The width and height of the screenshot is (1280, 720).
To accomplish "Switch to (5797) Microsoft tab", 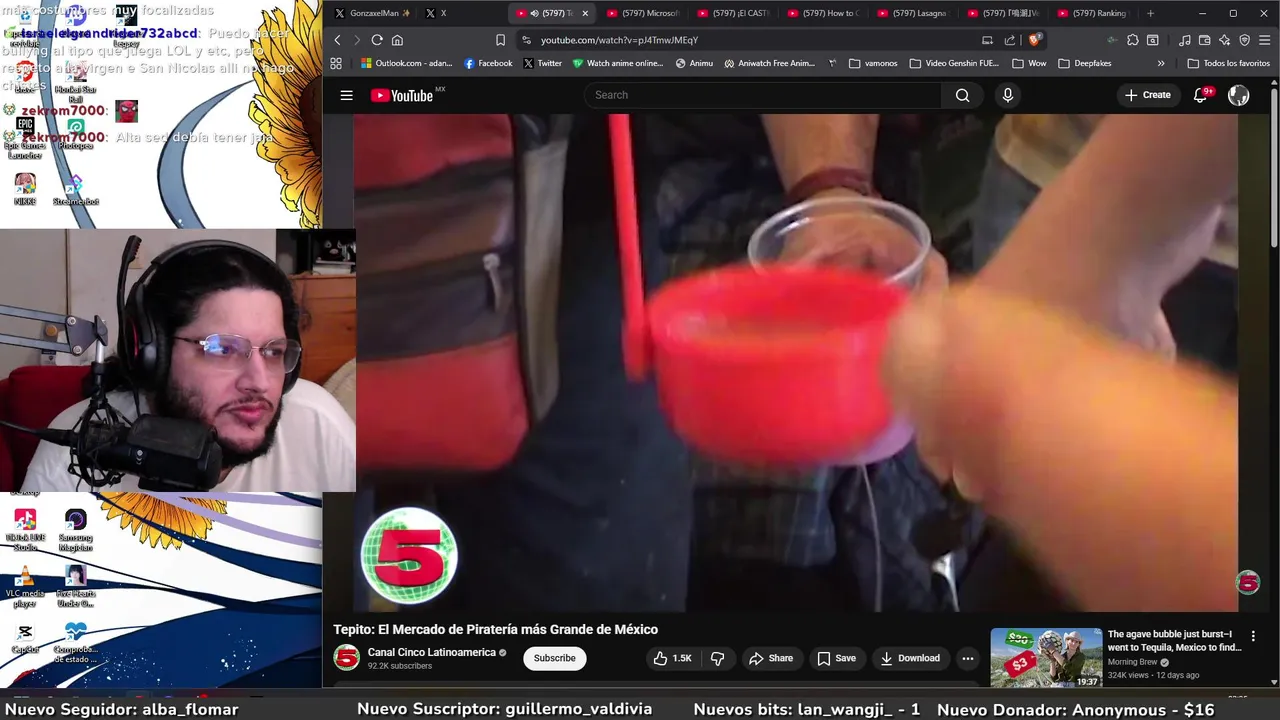I will (642, 13).
